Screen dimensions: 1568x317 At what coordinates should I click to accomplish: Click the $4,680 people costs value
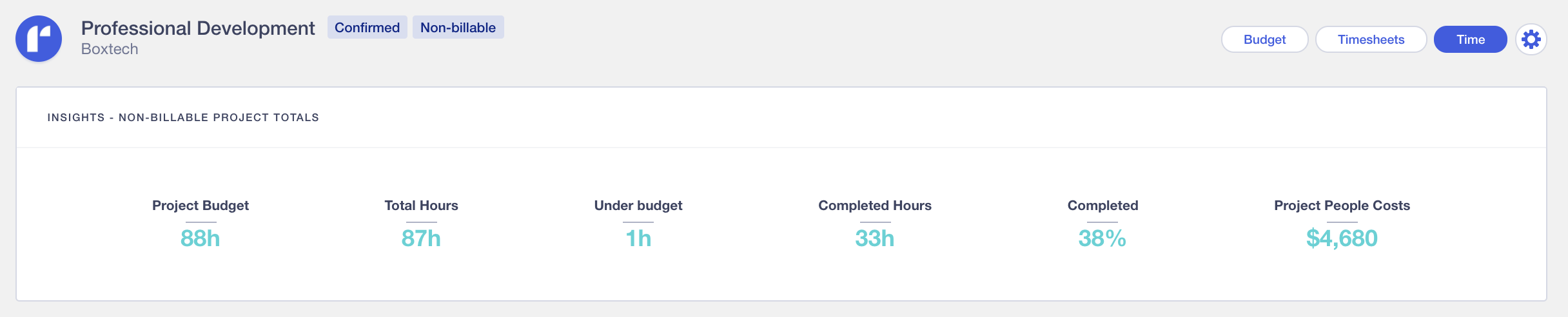point(1342,238)
